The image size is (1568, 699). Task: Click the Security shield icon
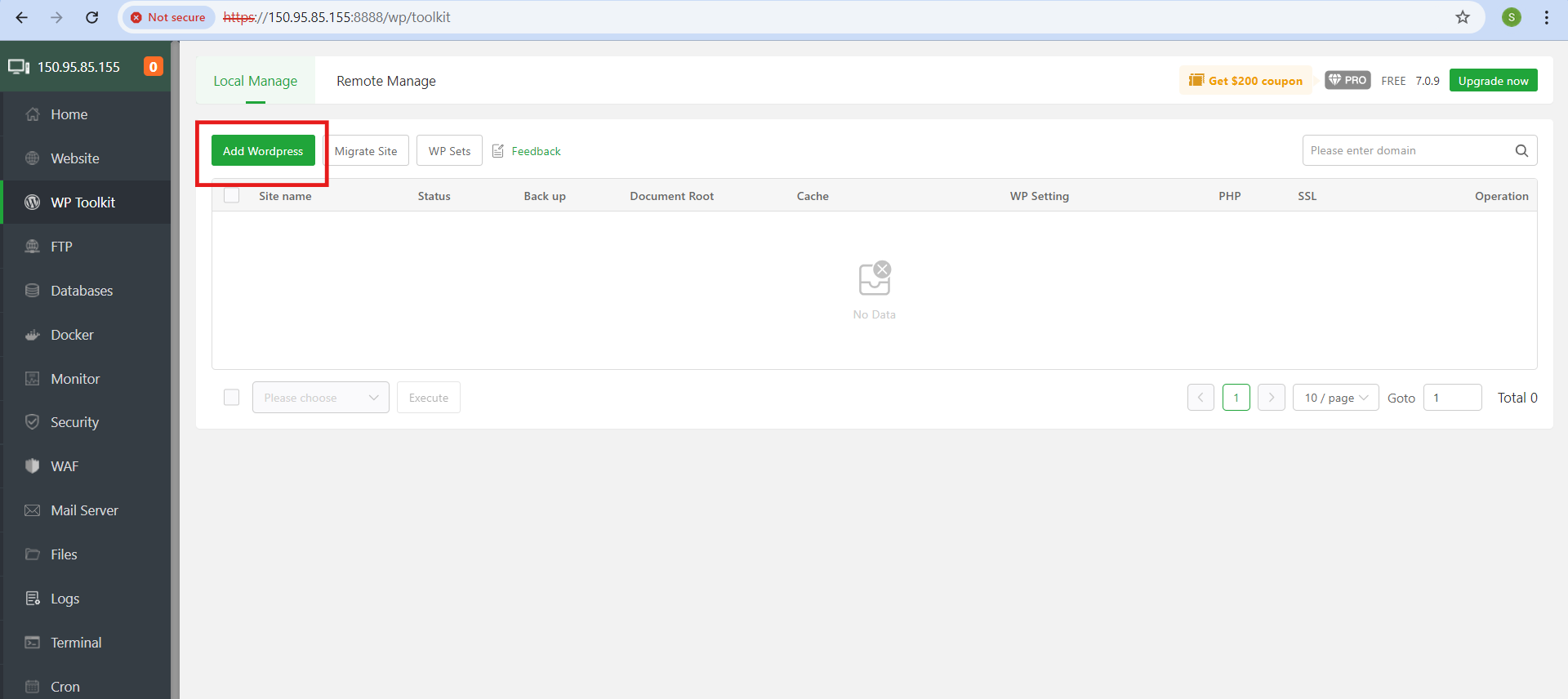pyautogui.click(x=33, y=422)
